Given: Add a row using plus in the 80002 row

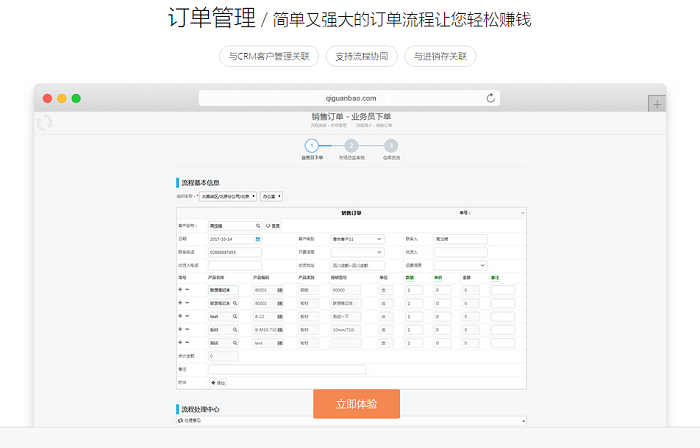Looking at the screenshot, I should [180, 303].
